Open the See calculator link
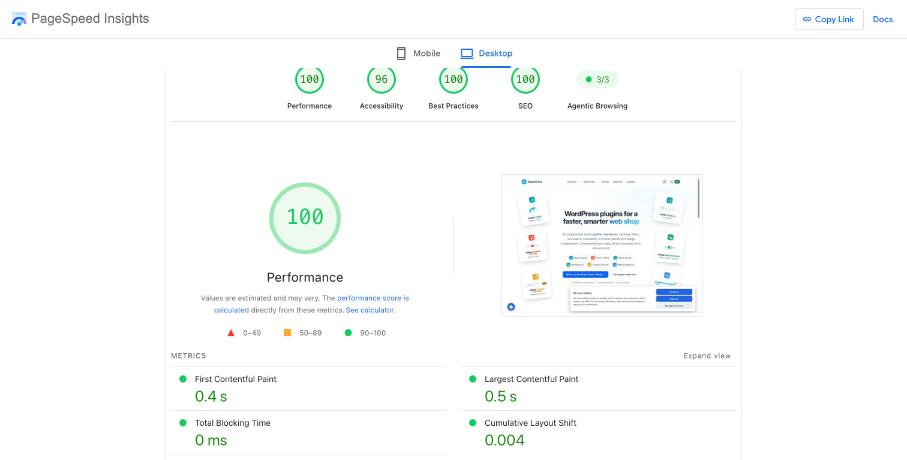 click(x=370, y=310)
